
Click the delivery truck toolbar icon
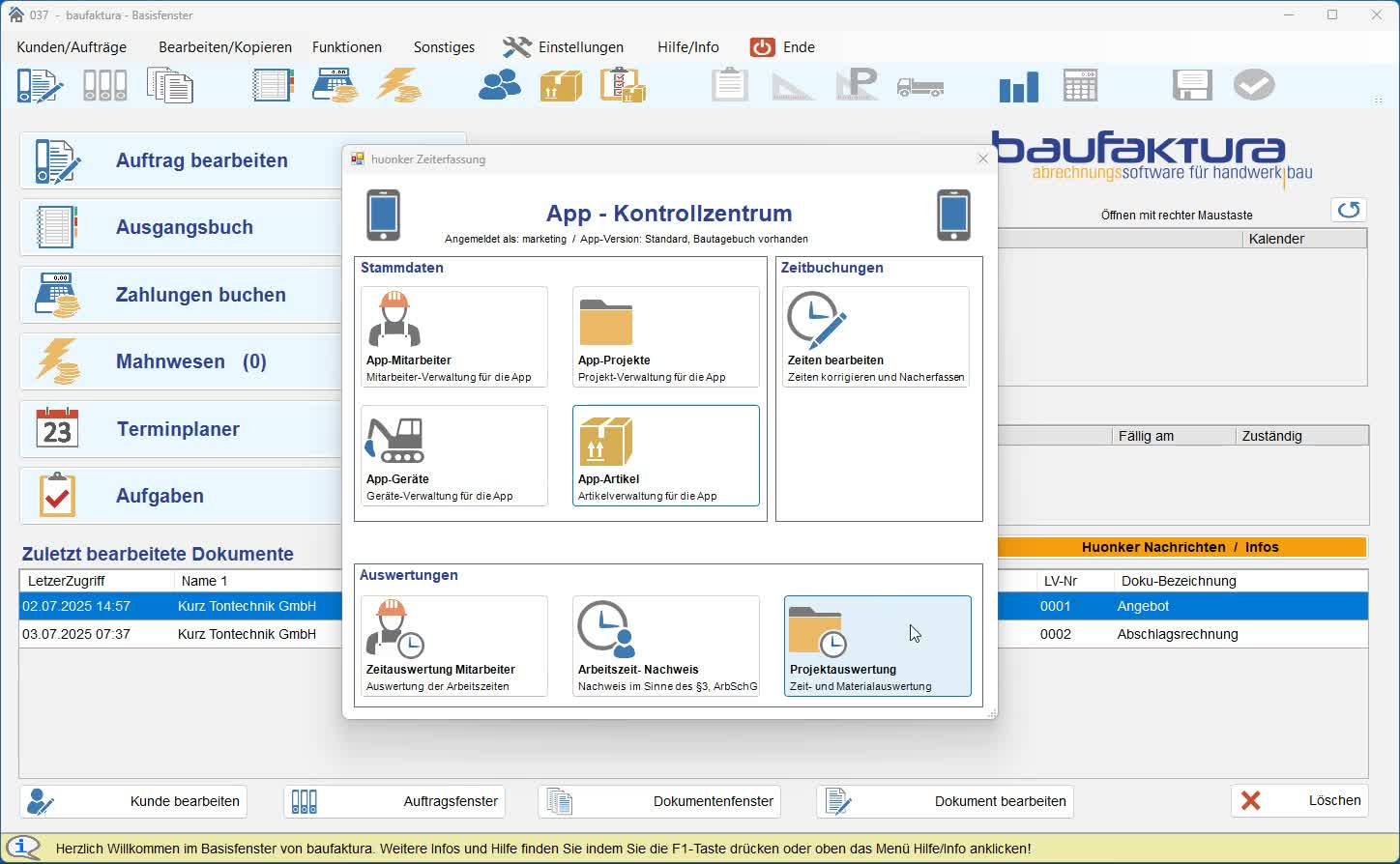pos(919,87)
